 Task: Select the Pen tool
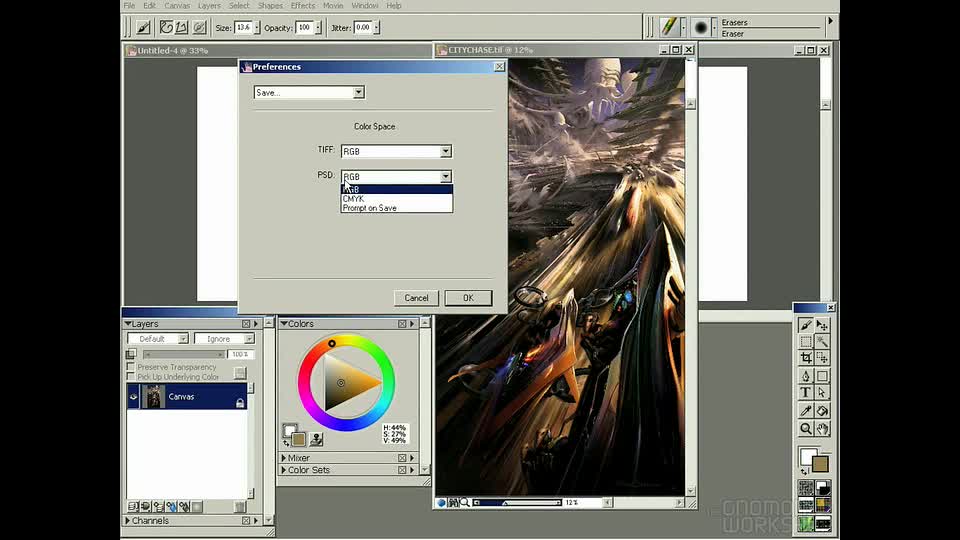(x=806, y=376)
